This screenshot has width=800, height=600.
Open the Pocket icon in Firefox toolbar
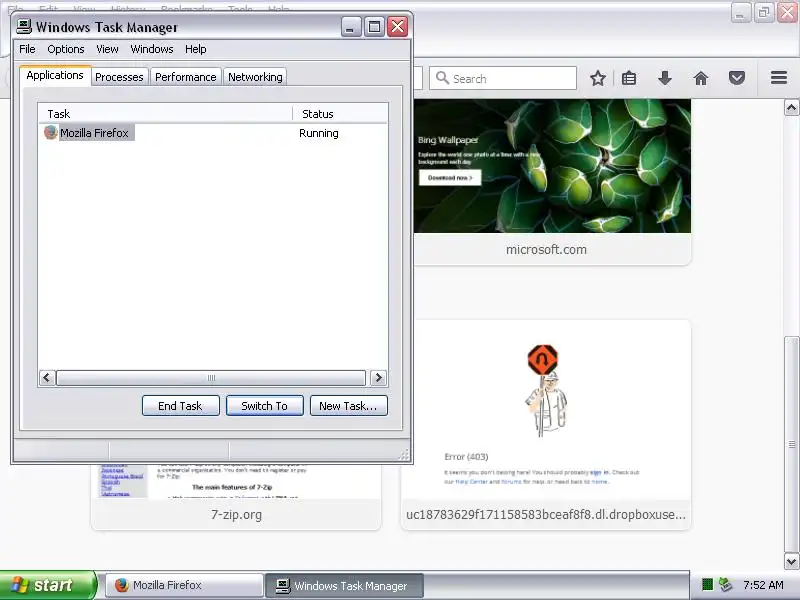(x=736, y=78)
